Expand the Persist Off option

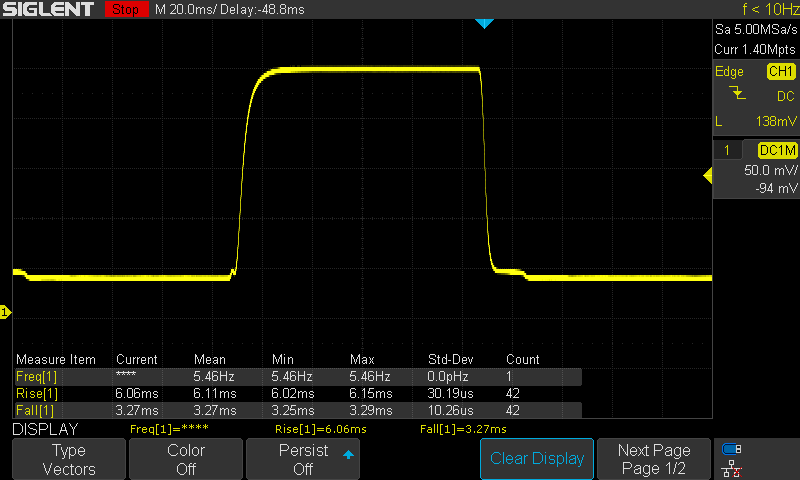(x=303, y=459)
